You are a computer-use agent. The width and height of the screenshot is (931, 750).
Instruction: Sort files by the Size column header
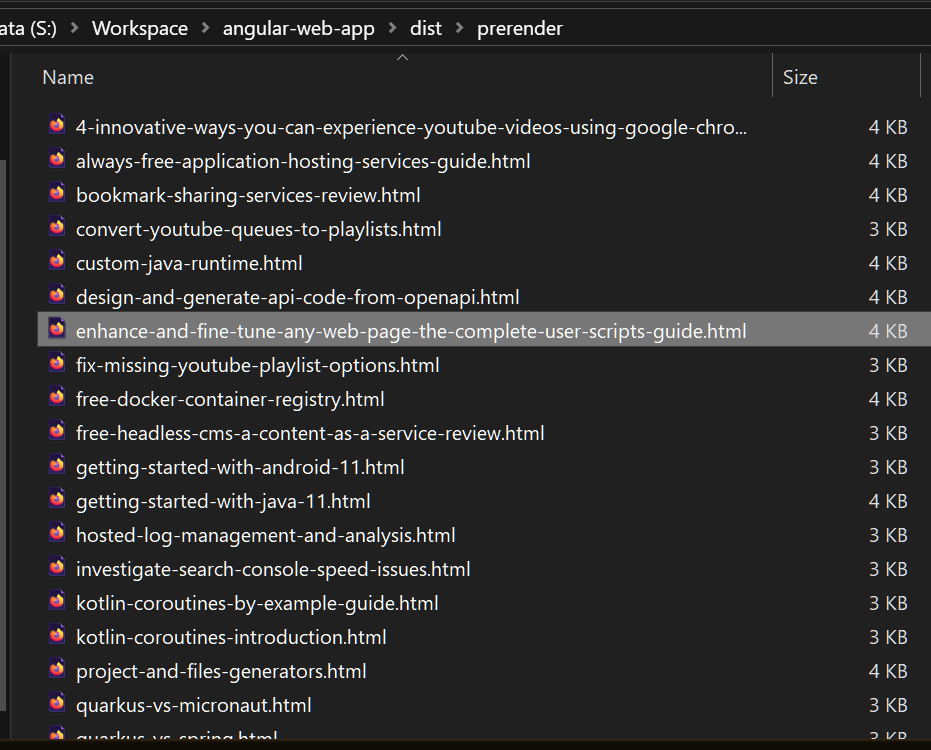click(x=800, y=77)
